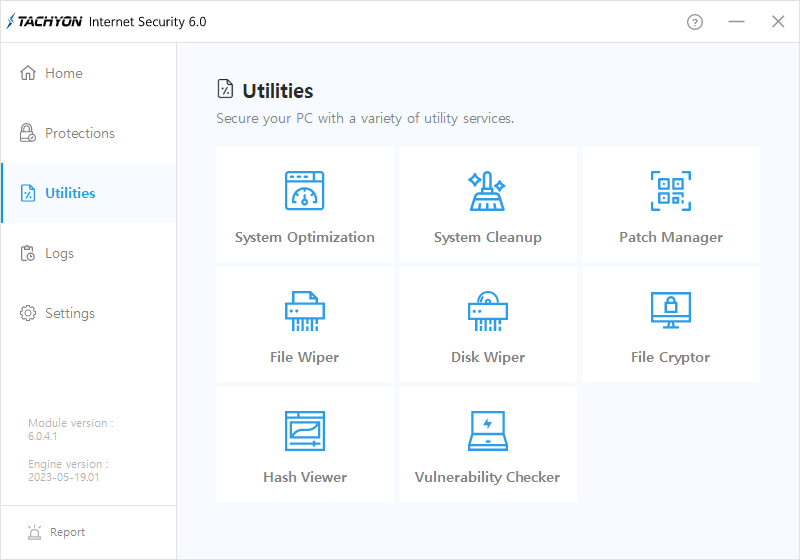Select the File Wiper shredder icon
Screen dimensions: 800x560
305,311
